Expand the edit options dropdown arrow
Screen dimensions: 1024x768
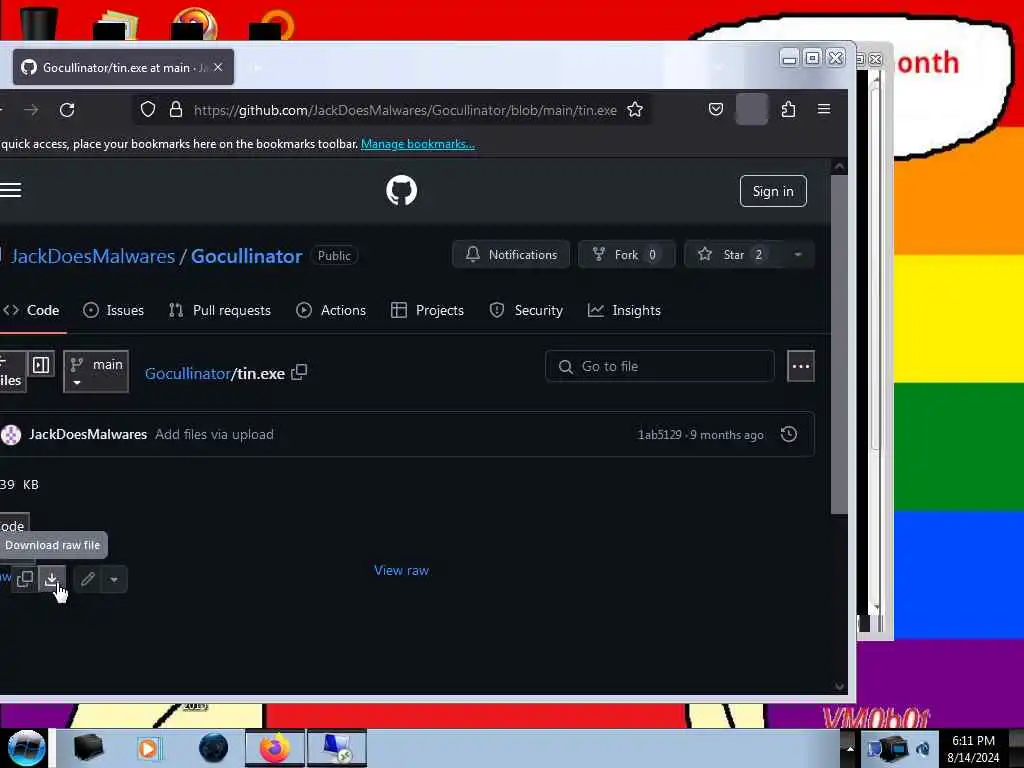114,579
